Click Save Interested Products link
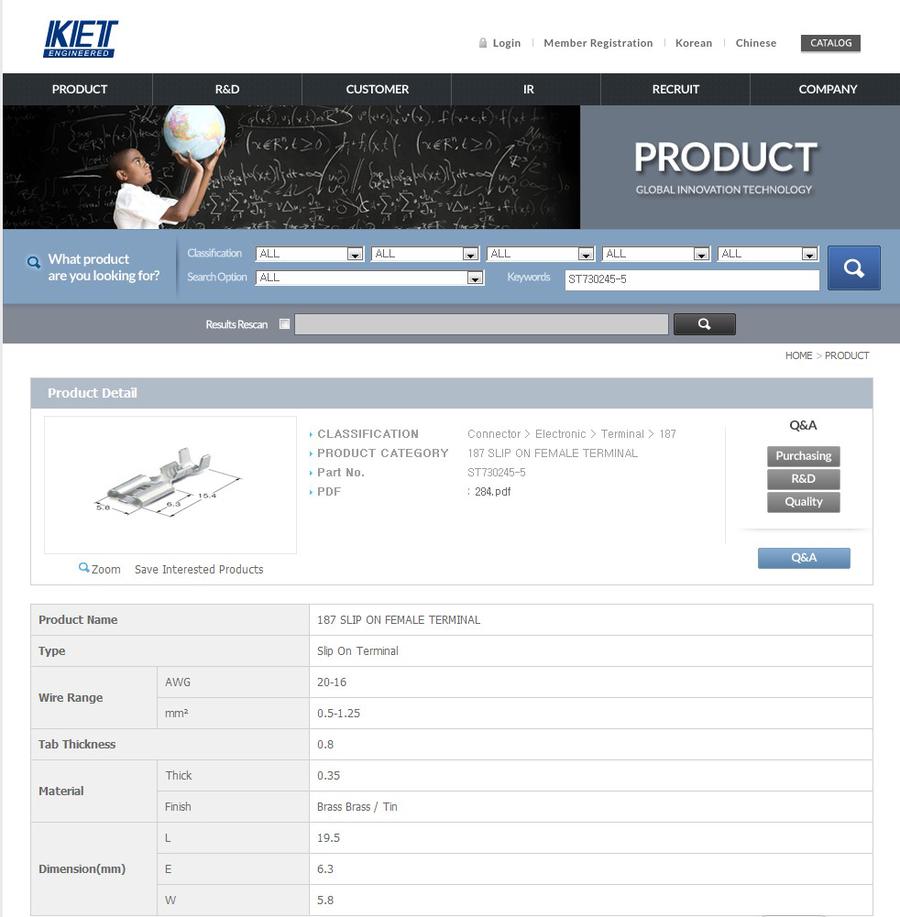Image resolution: width=900 pixels, height=917 pixels. point(199,569)
